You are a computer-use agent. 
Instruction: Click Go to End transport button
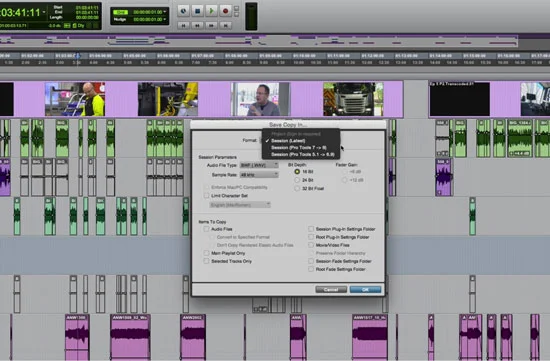[x=225, y=25]
